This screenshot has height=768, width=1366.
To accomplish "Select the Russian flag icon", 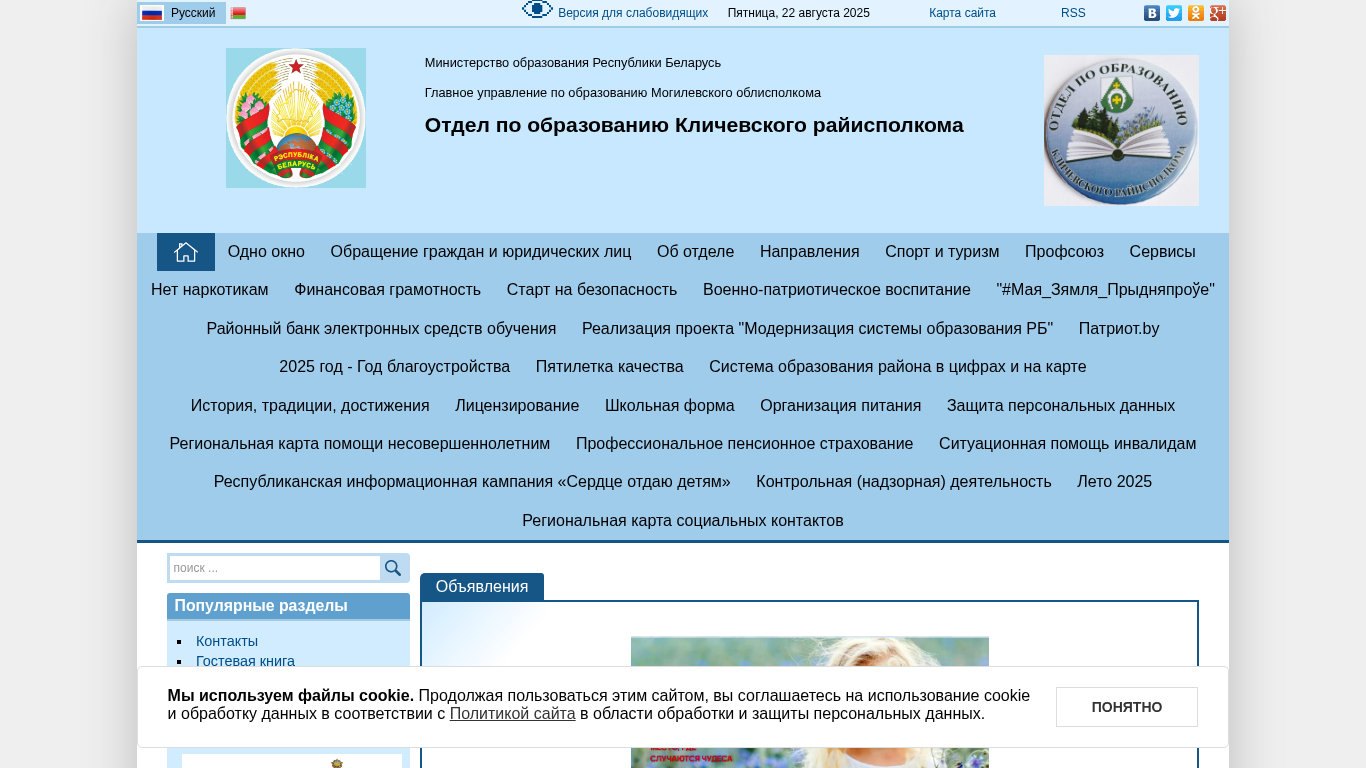I will (152, 13).
